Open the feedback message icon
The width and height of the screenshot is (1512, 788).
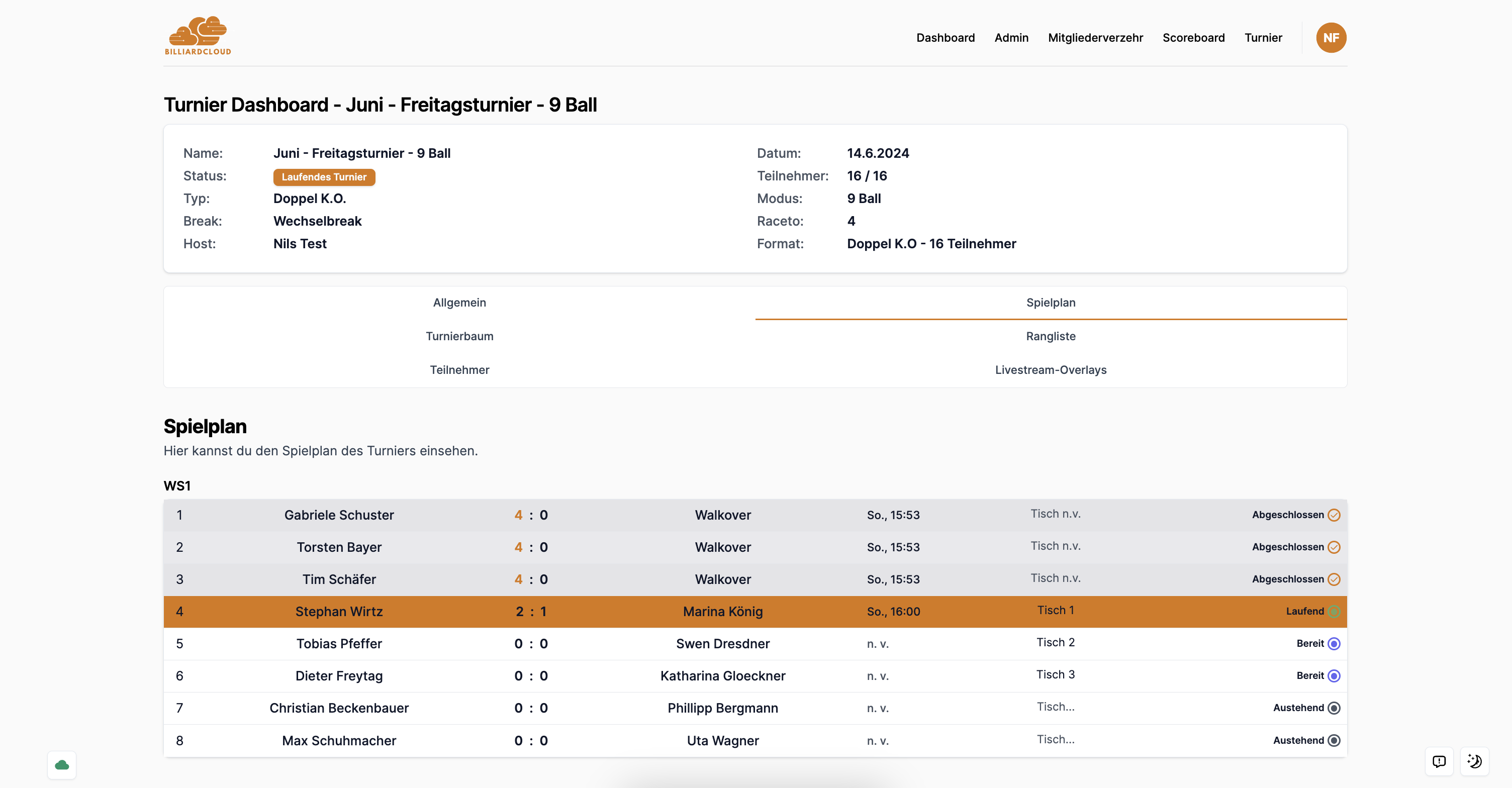(1439, 761)
